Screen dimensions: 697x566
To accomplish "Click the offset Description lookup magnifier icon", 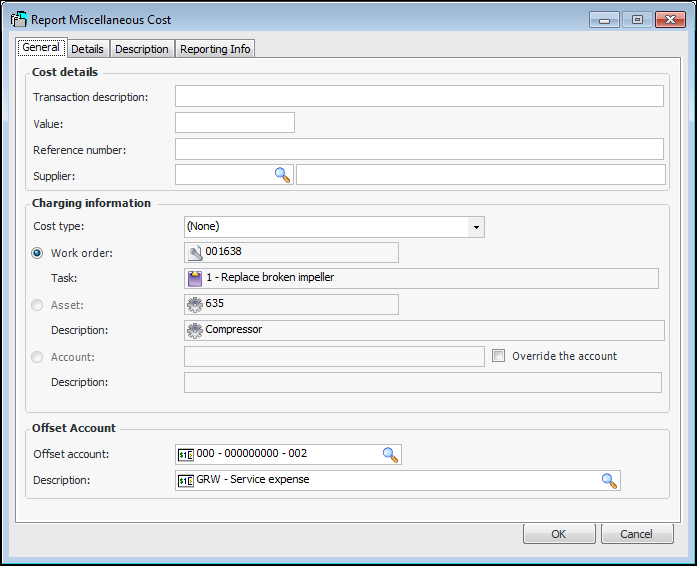I will pos(608,480).
